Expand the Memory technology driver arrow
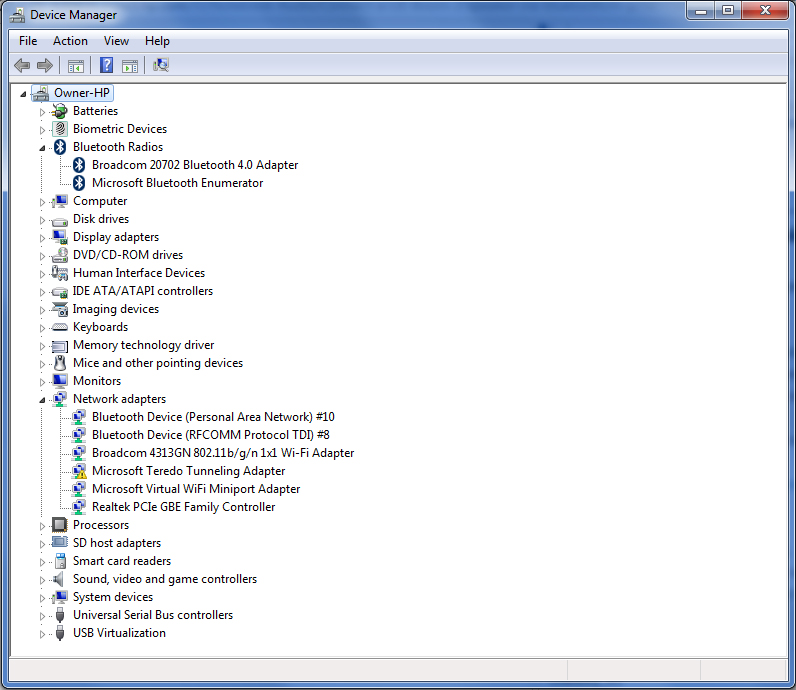 tap(42, 346)
